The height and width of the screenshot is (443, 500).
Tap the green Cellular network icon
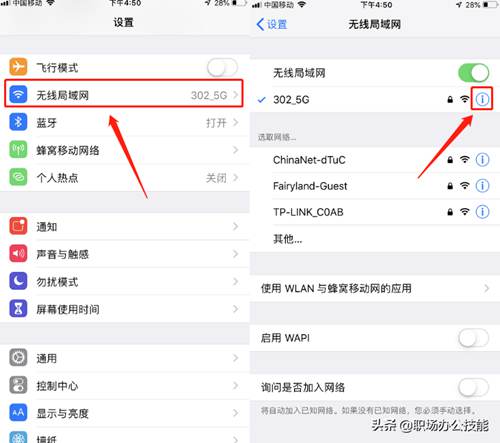[18, 149]
